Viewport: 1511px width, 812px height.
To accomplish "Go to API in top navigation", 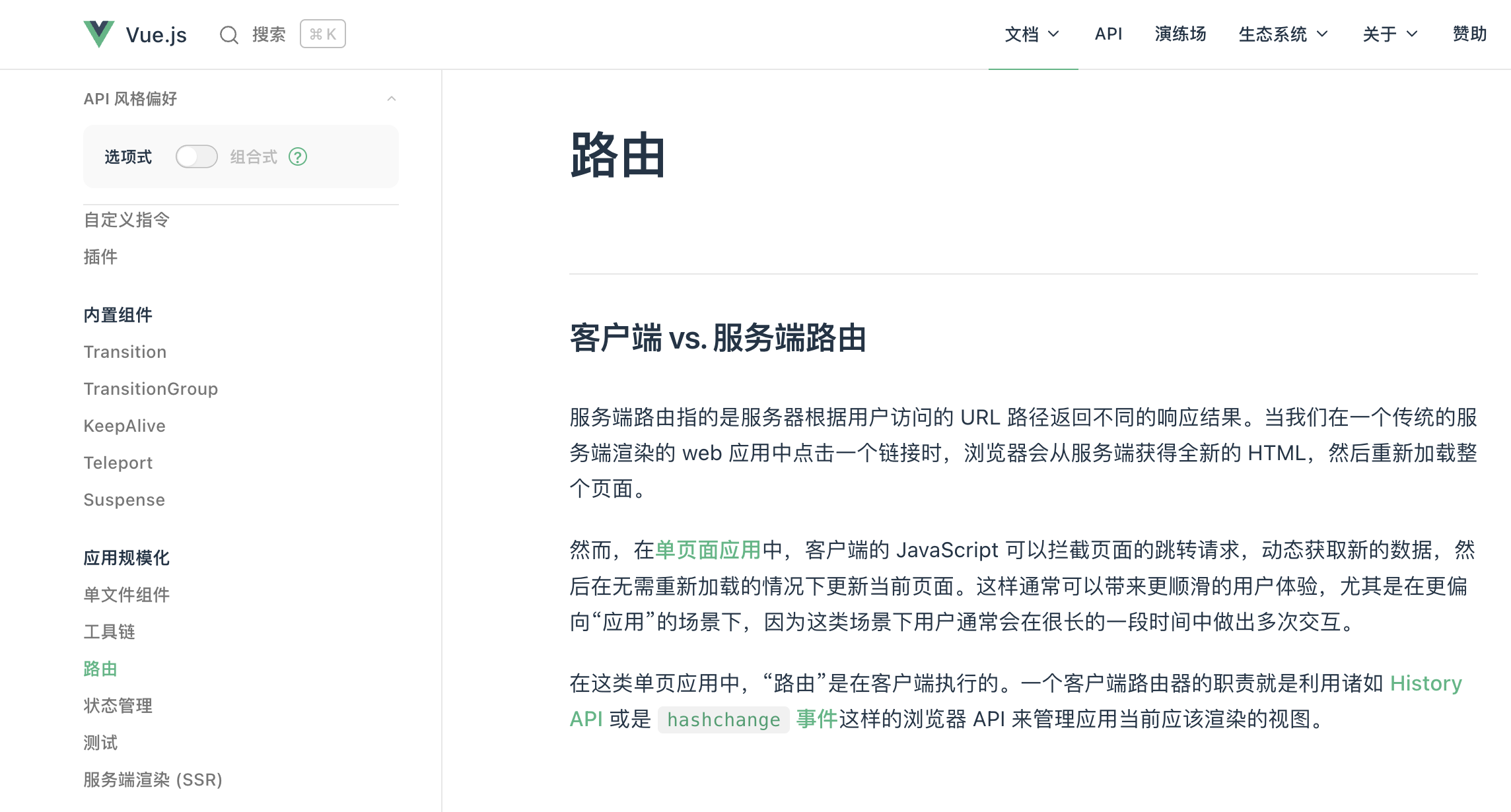I will click(1108, 34).
